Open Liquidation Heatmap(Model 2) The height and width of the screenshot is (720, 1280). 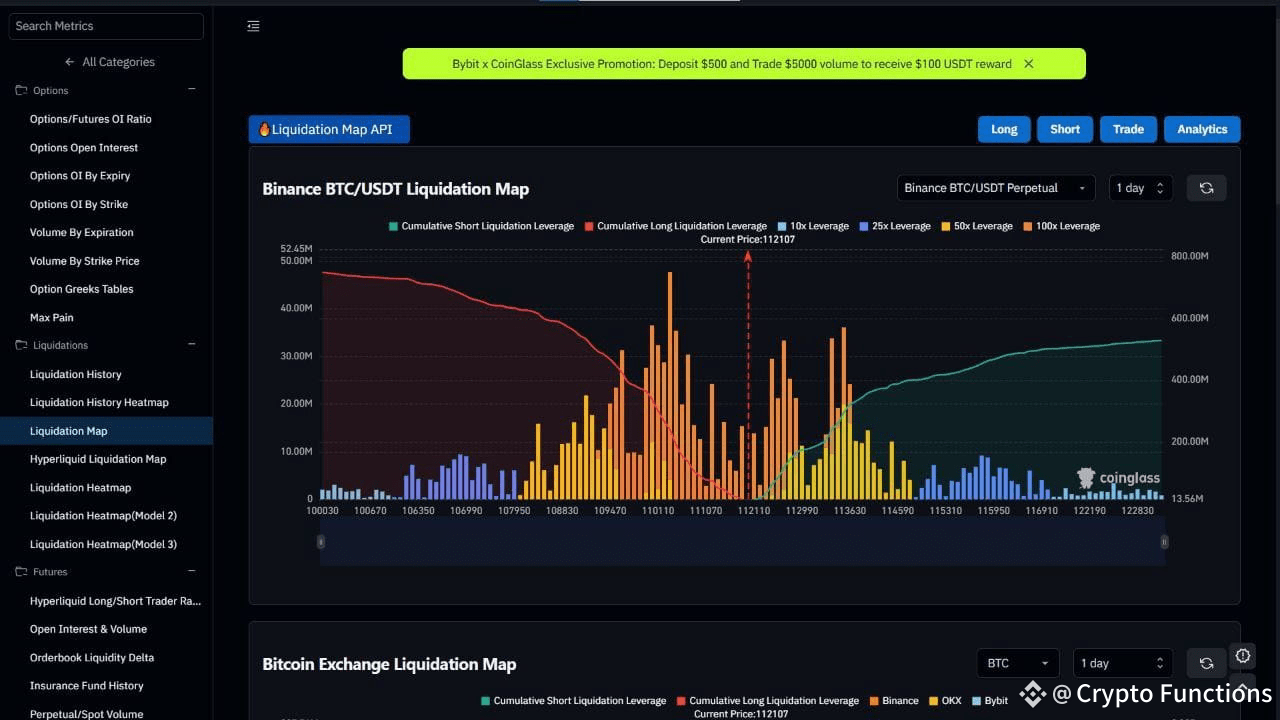103,516
